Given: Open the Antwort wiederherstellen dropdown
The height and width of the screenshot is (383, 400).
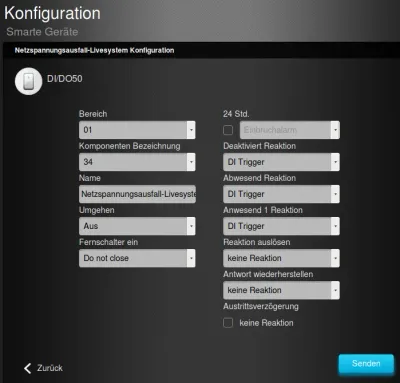Looking at the screenshot, I should 281,290.
